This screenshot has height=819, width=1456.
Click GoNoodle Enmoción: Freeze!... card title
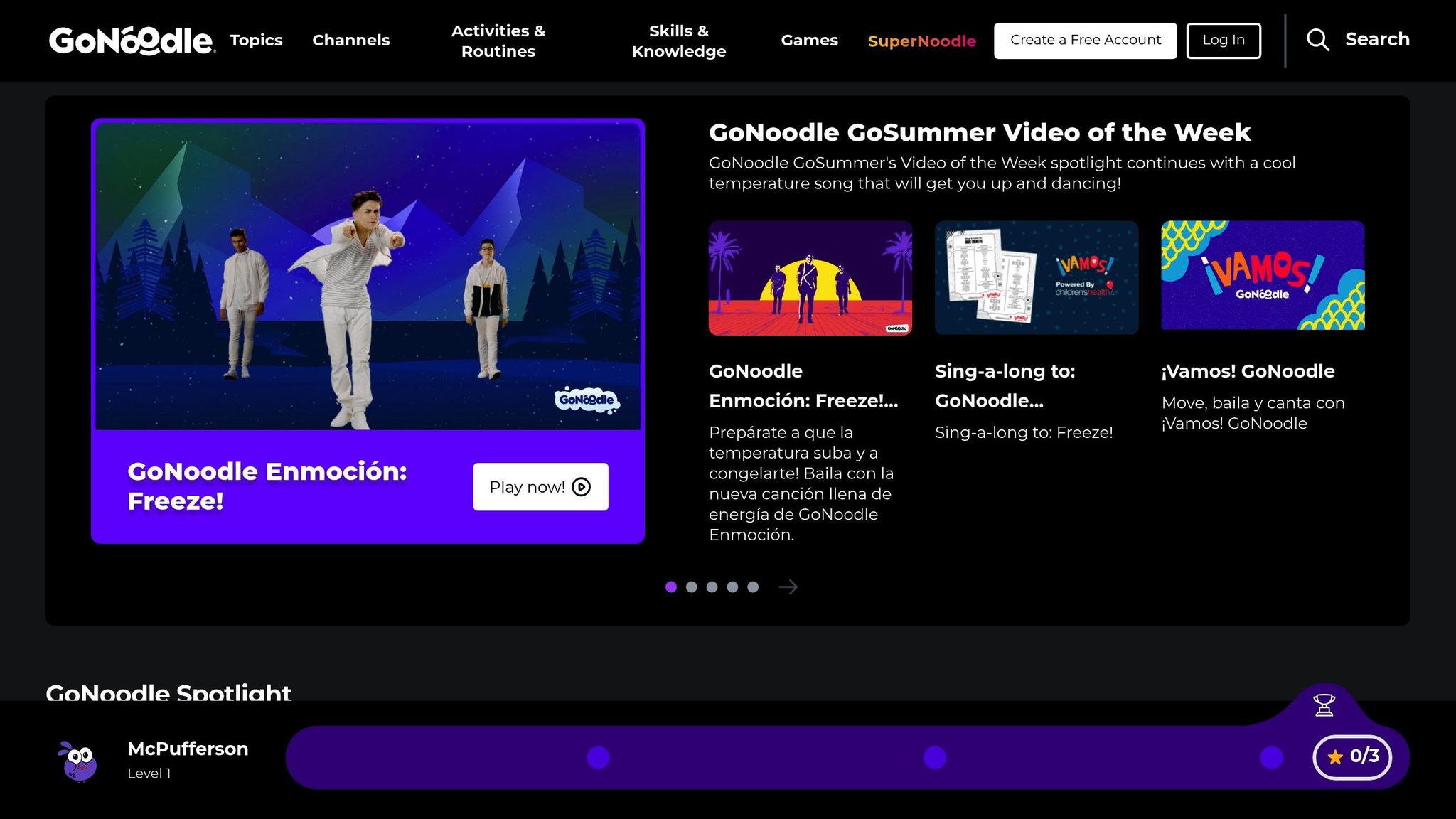(x=803, y=386)
